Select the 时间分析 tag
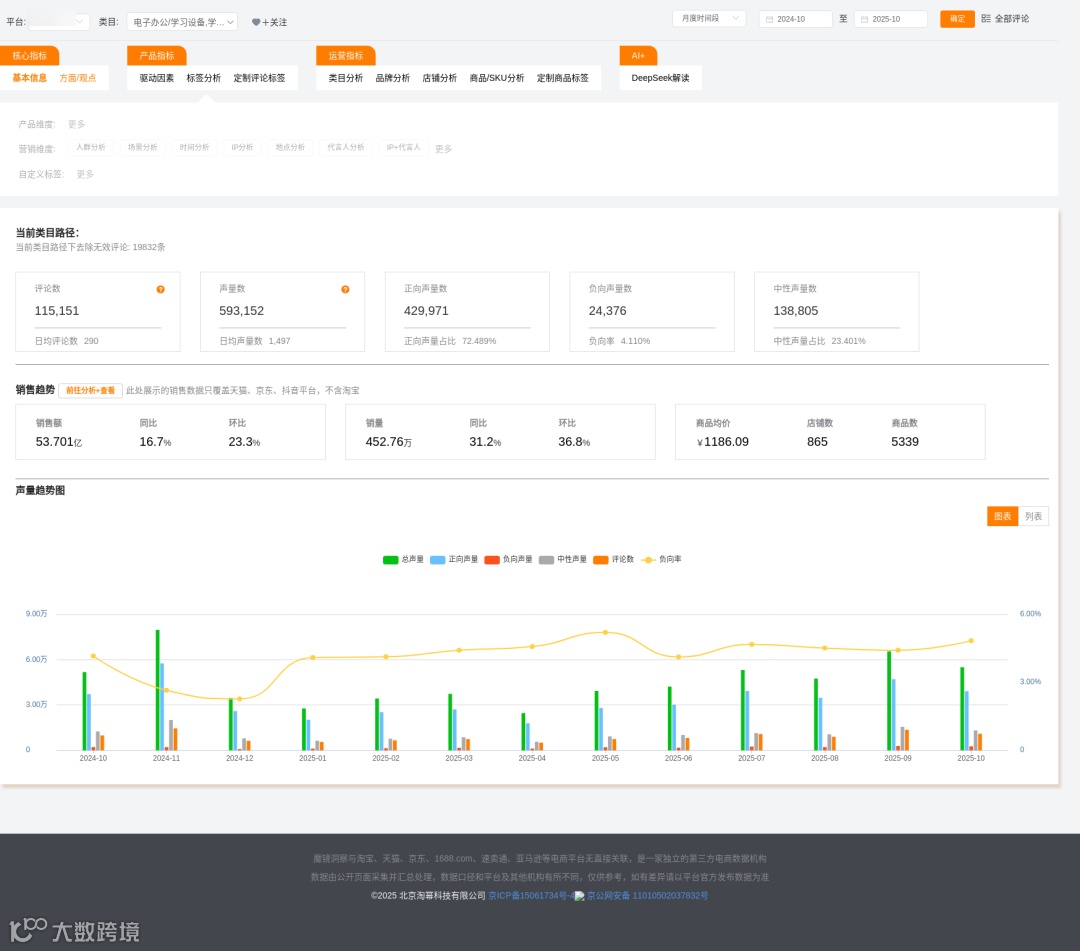1080x951 pixels. pyautogui.click(x=194, y=147)
